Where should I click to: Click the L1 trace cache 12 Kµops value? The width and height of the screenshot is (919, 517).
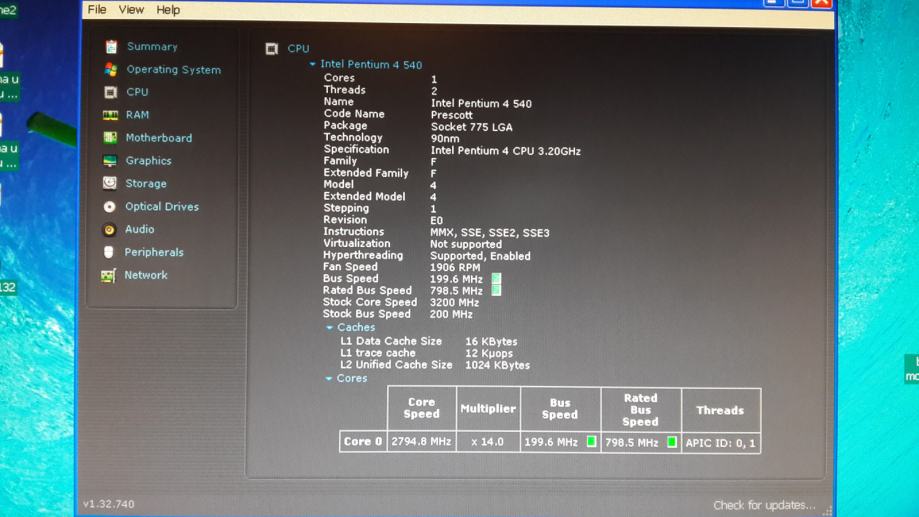489,353
